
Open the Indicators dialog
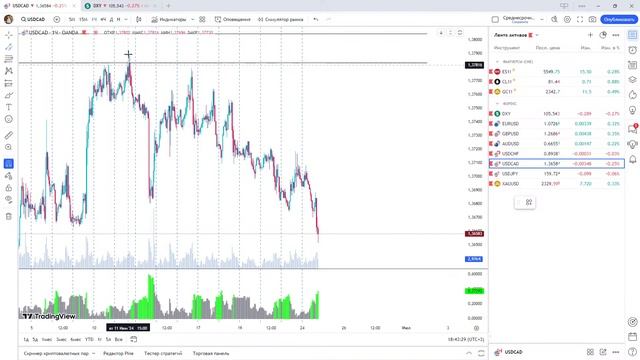pyautogui.click(x=169, y=19)
